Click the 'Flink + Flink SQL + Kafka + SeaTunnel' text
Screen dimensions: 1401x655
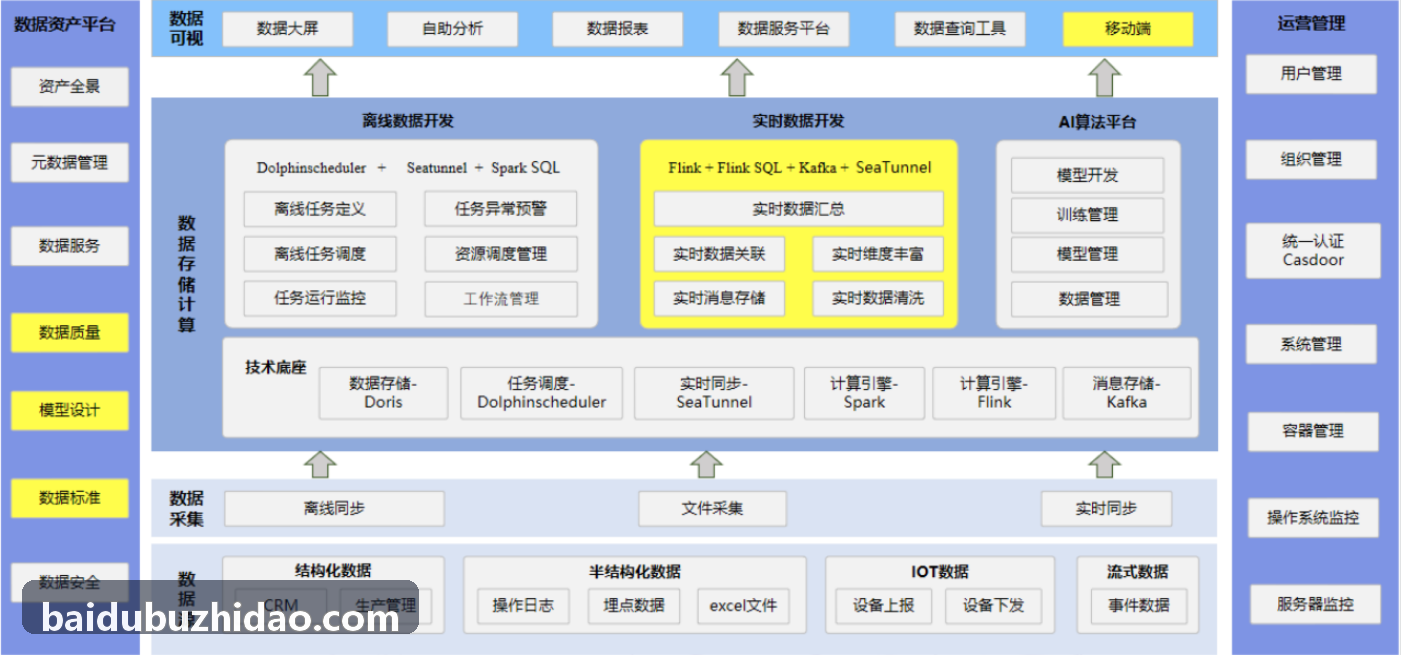(799, 168)
